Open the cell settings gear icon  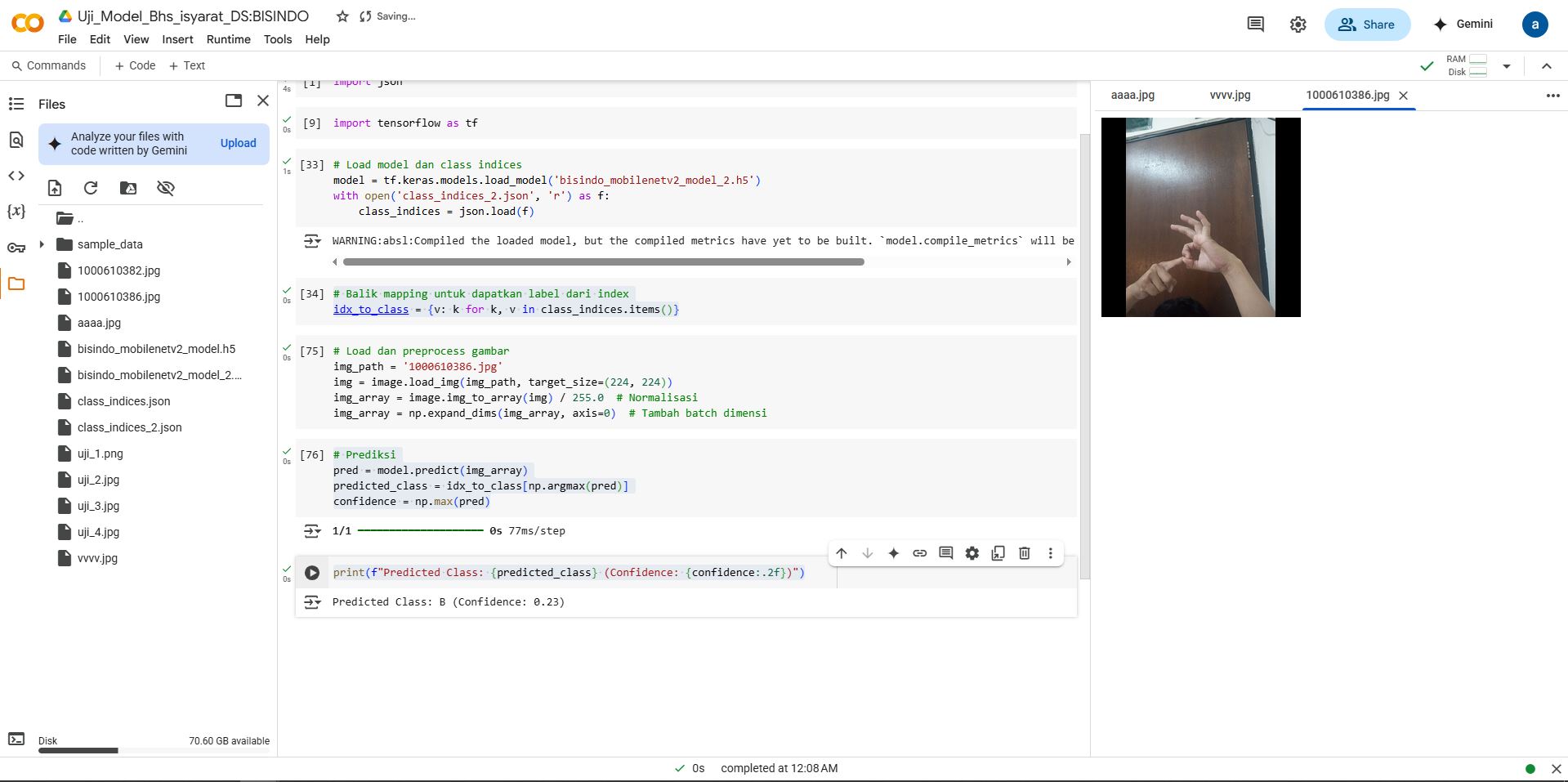point(972,553)
